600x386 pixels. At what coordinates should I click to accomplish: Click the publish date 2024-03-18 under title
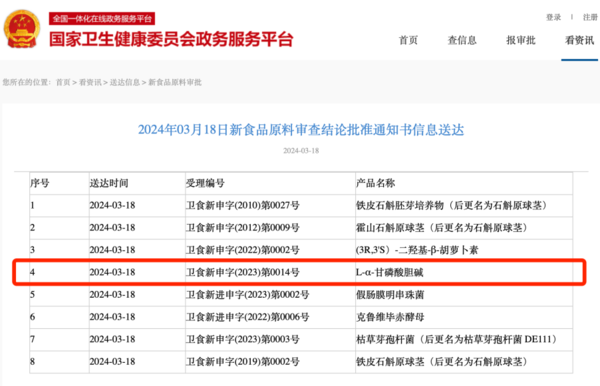[301, 151]
